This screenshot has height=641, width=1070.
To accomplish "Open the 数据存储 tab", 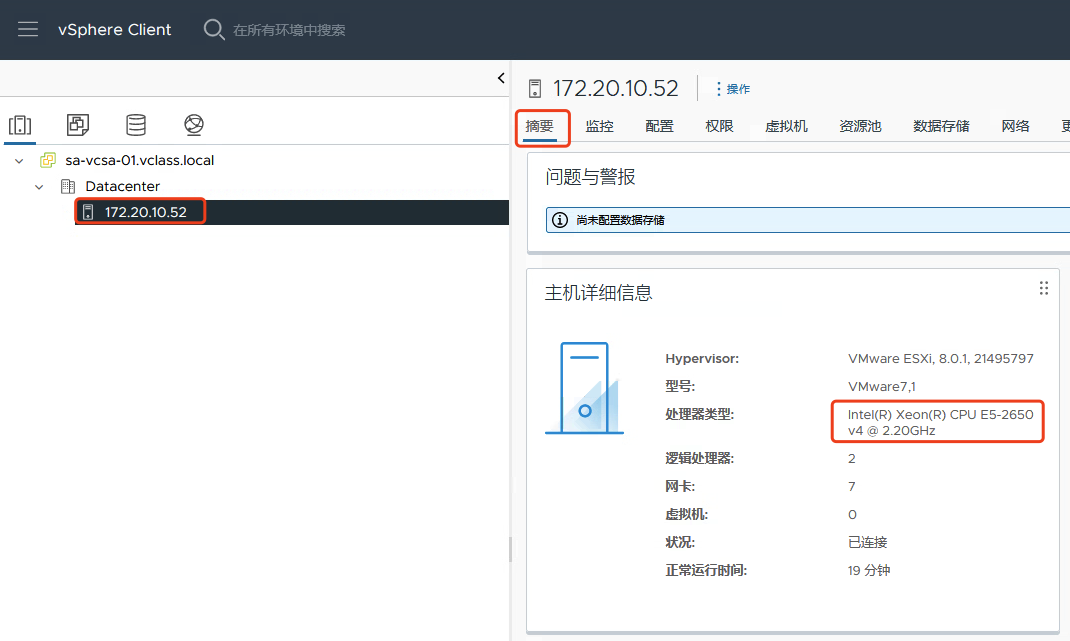I will pyautogui.click(x=941, y=126).
